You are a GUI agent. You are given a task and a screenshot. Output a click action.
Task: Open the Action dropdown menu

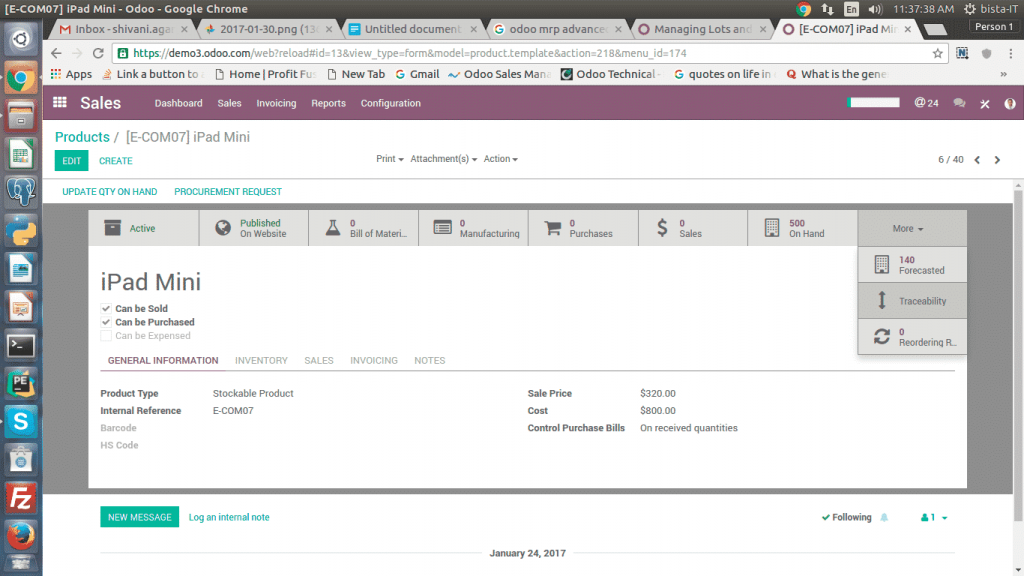(x=500, y=159)
